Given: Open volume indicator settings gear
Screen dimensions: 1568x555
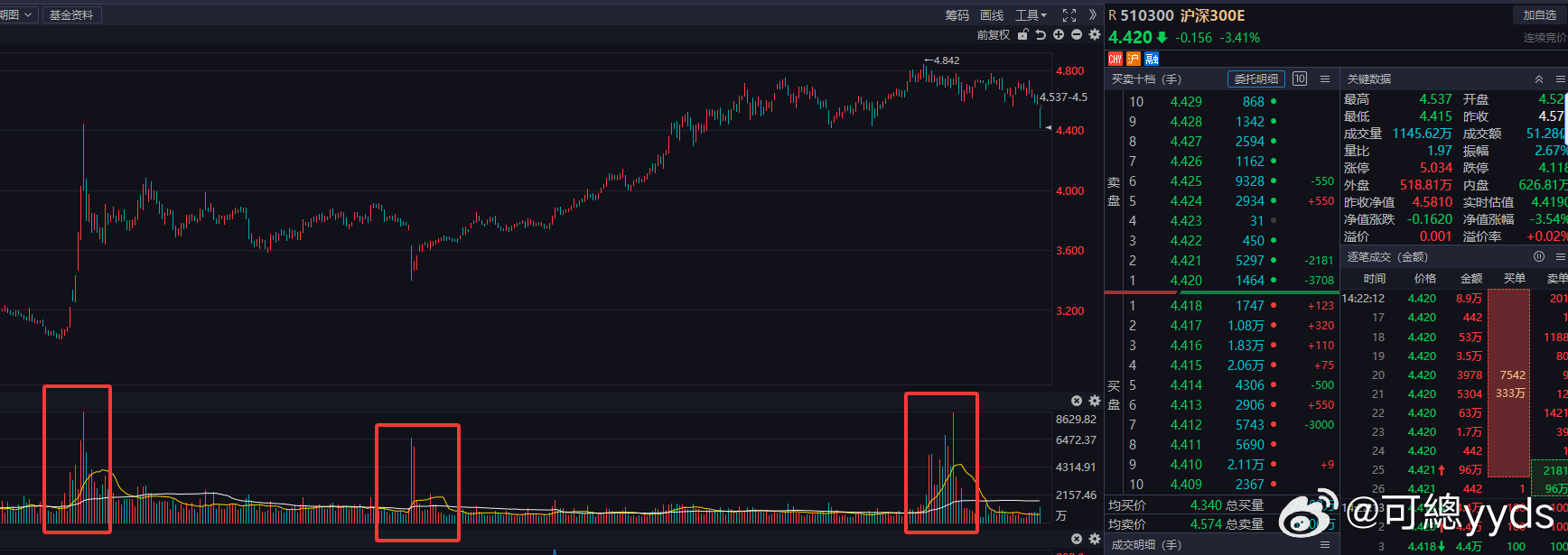Looking at the screenshot, I should 1095,401.
